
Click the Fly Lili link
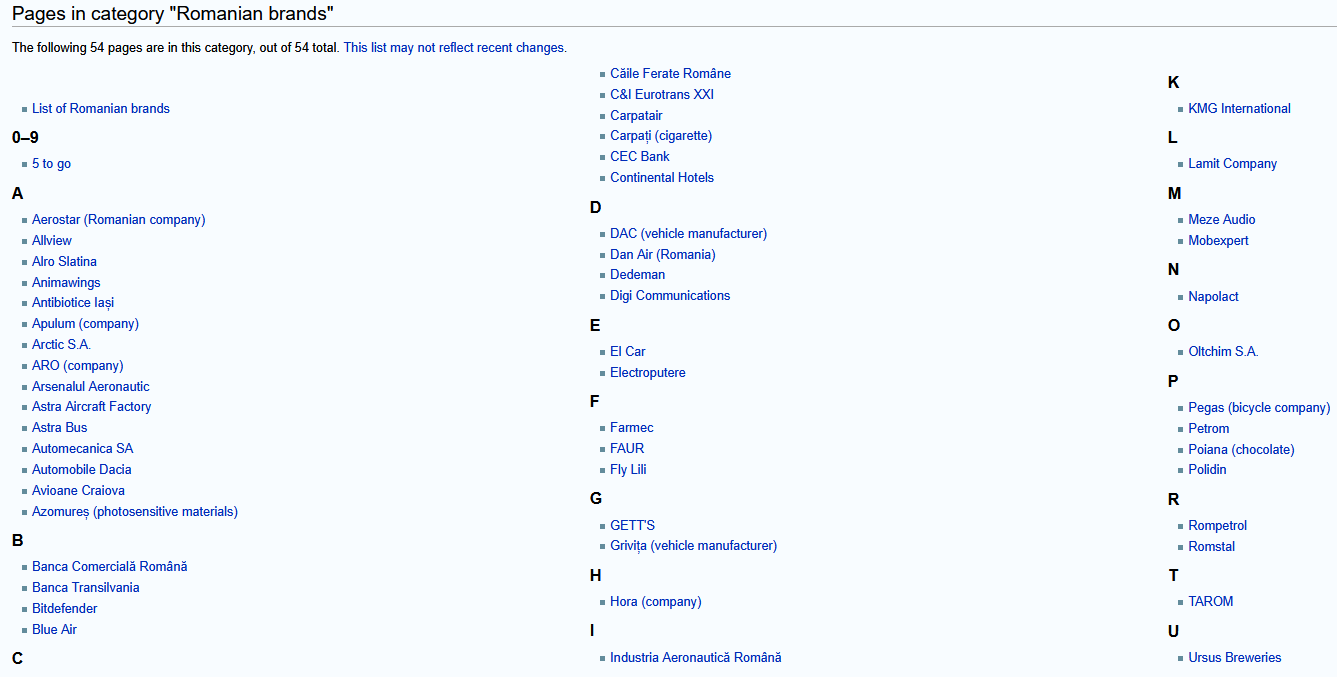628,469
